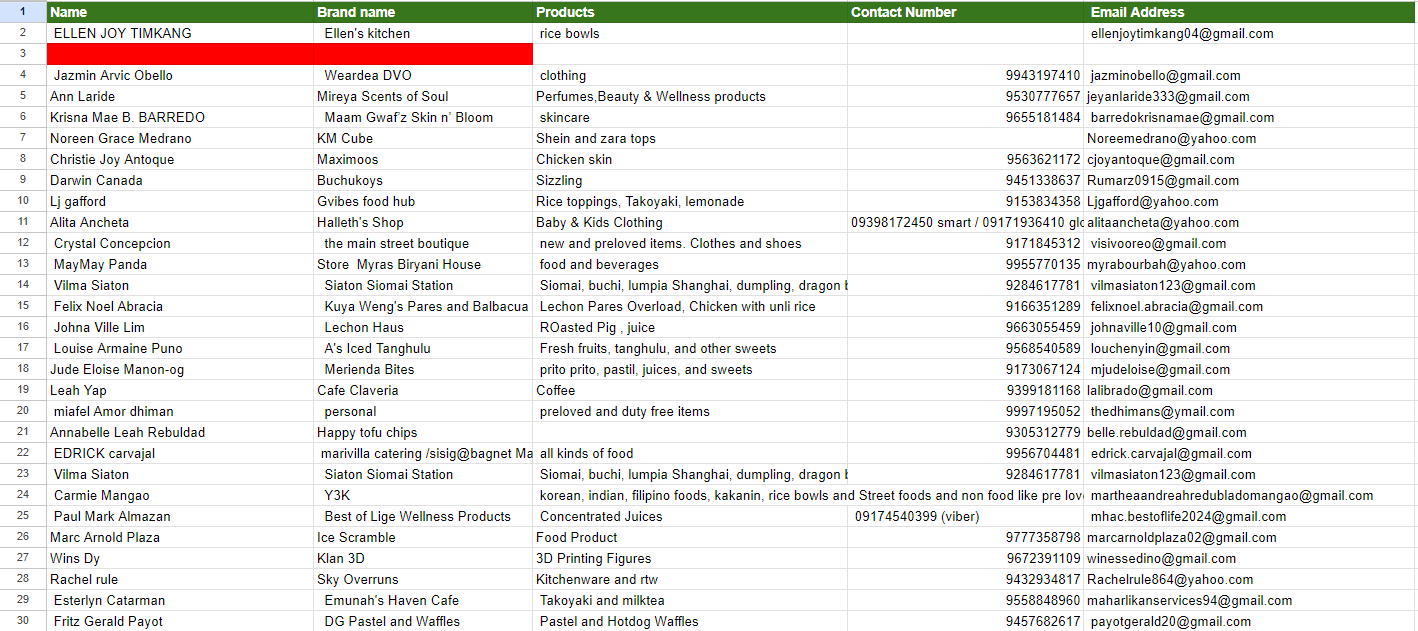Select the ROasted Pig, juice cell
The height and width of the screenshot is (631, 1418).
(x=690, y=327)
